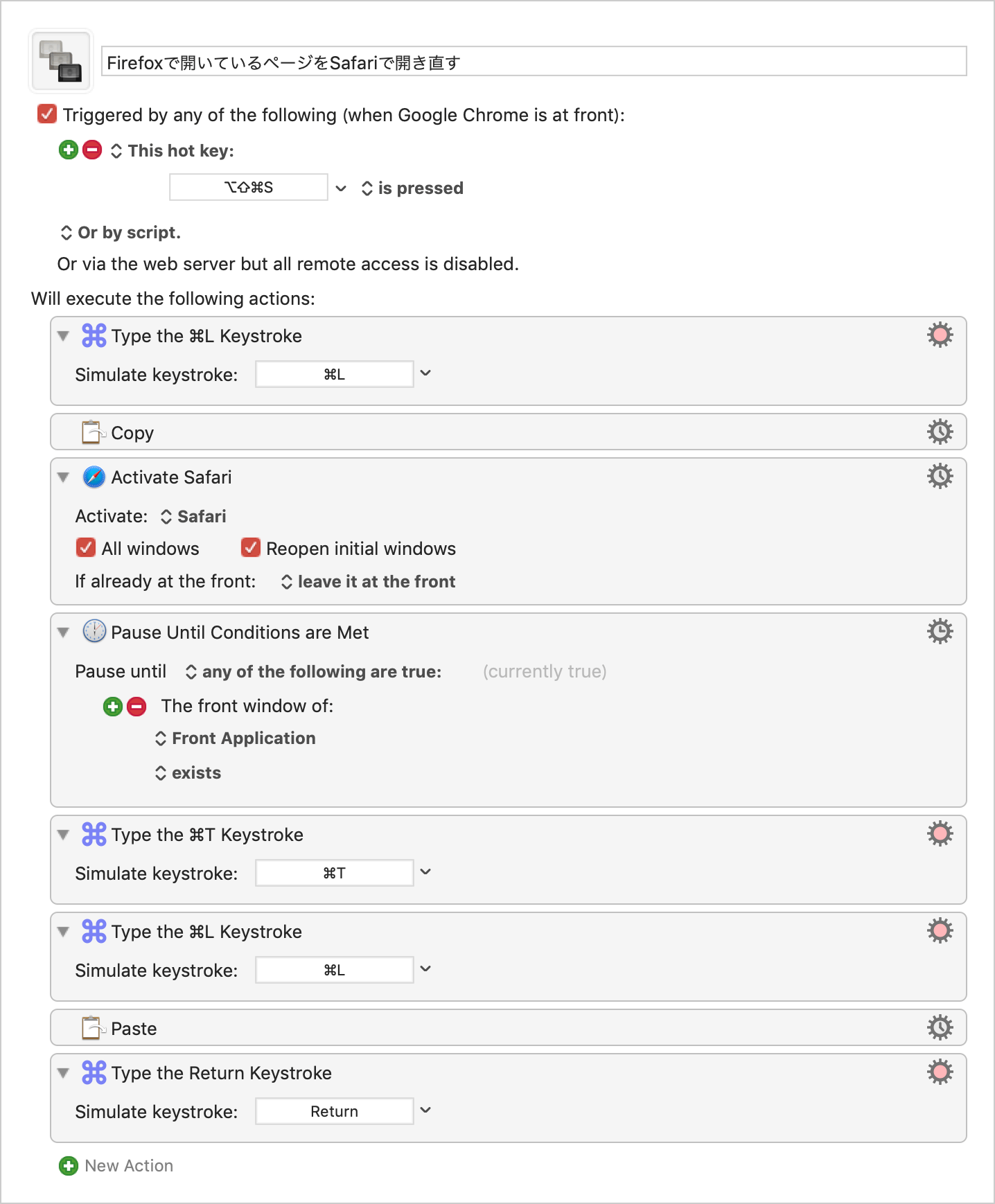Click the New Action button
The width and height of the screenshot is (995, 1204).
pyautogui.click(x=116, y=1166)
